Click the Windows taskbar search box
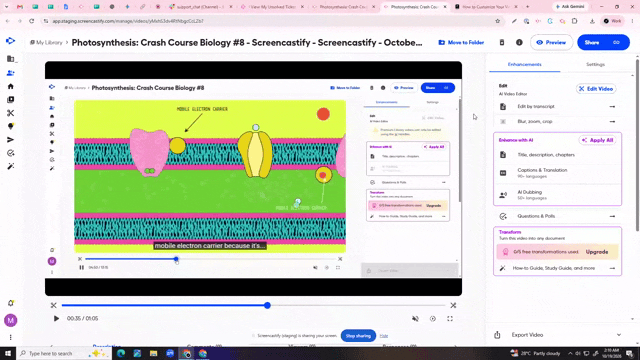 pos(64,353)
